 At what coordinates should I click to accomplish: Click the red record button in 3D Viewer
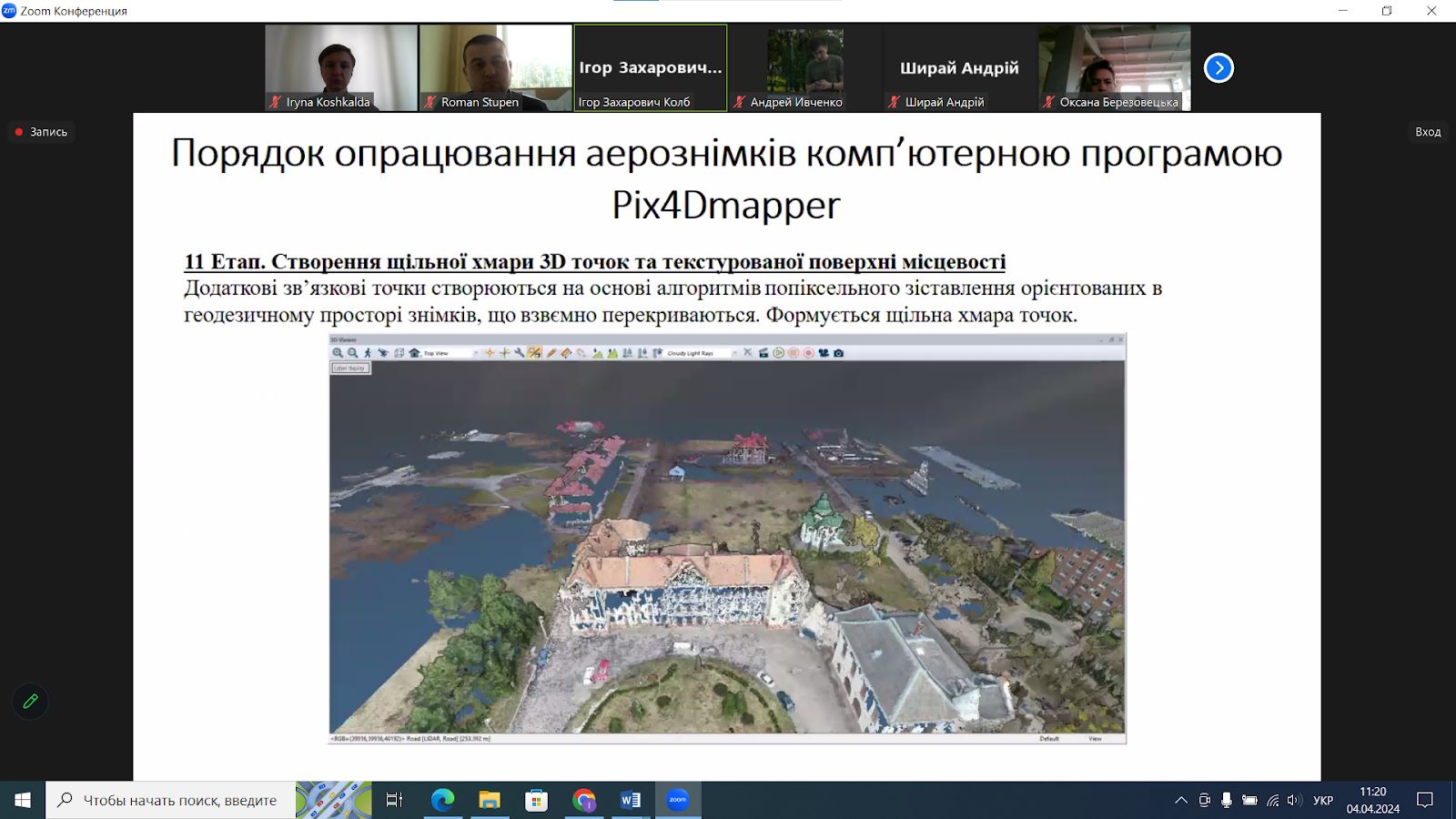tap(808, 353)
